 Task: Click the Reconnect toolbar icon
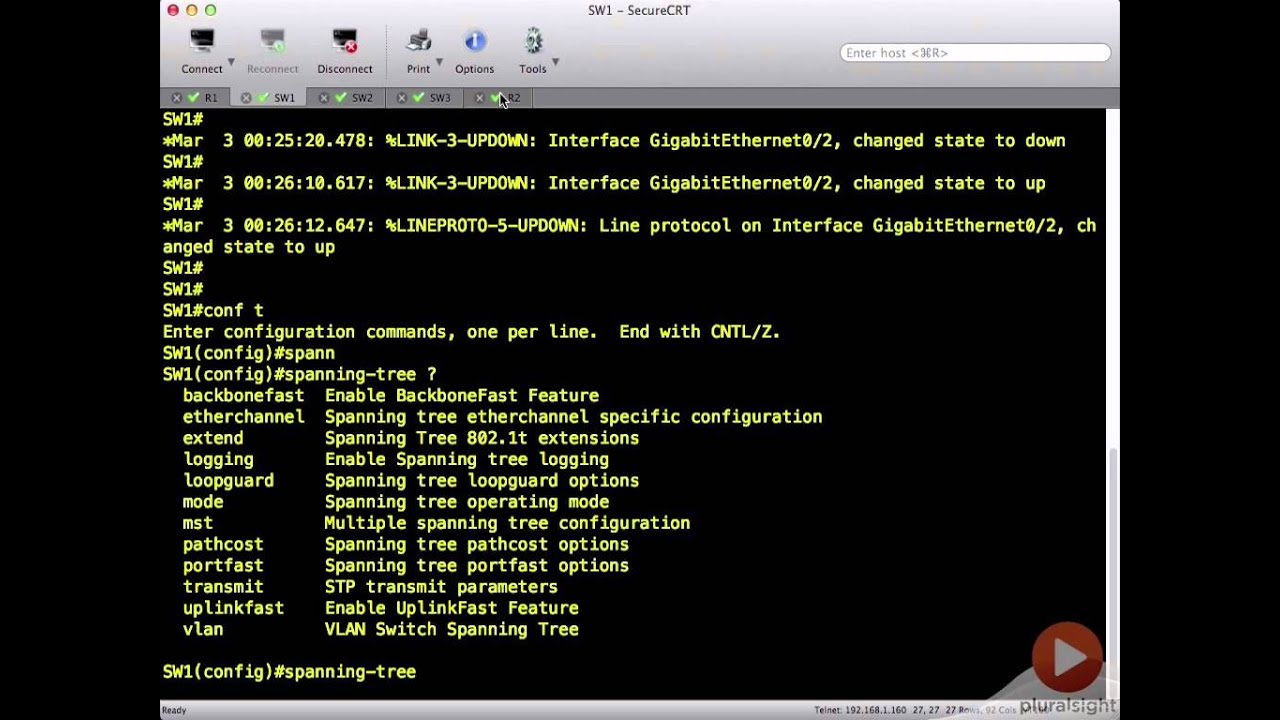272,41
